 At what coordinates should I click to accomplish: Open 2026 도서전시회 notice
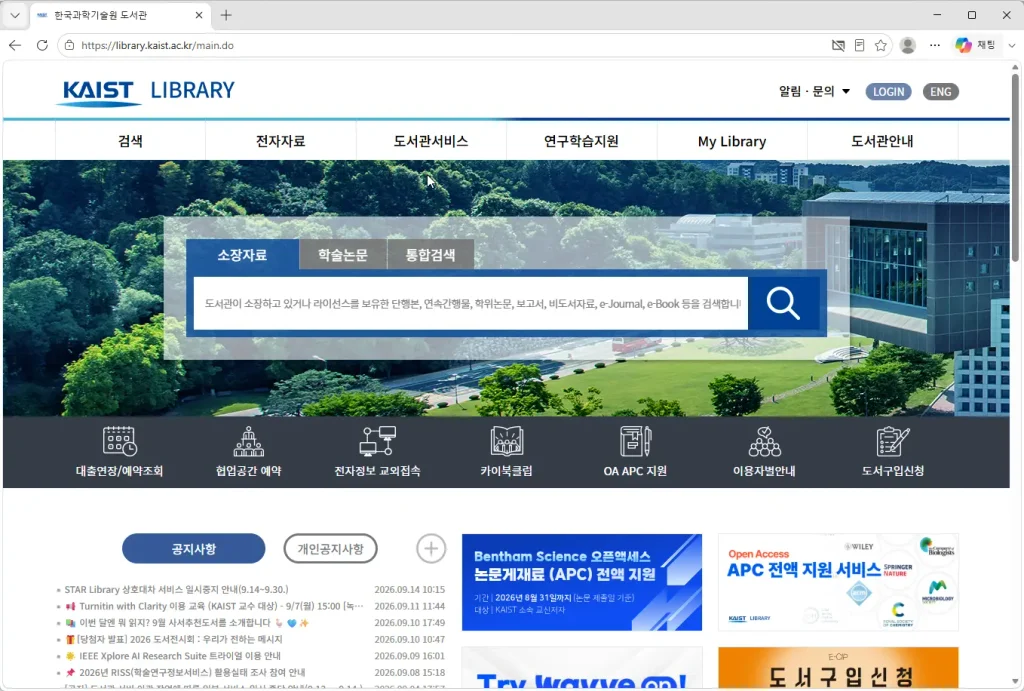(x=174, y=639)
